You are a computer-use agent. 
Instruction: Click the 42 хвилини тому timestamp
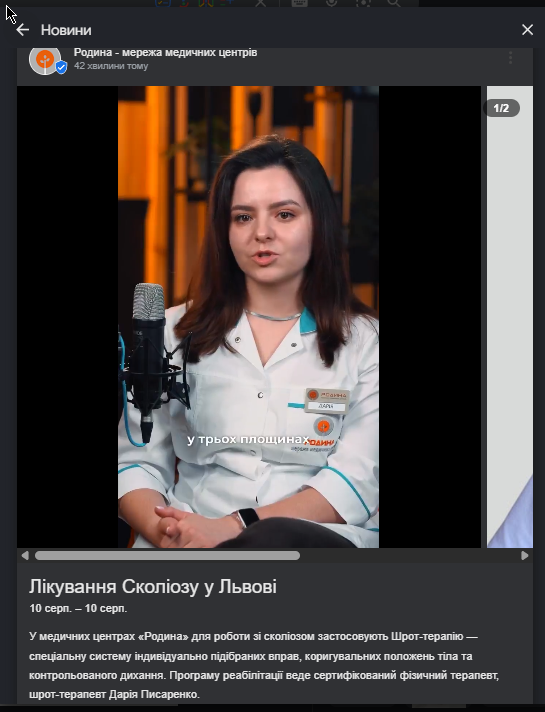111,66
